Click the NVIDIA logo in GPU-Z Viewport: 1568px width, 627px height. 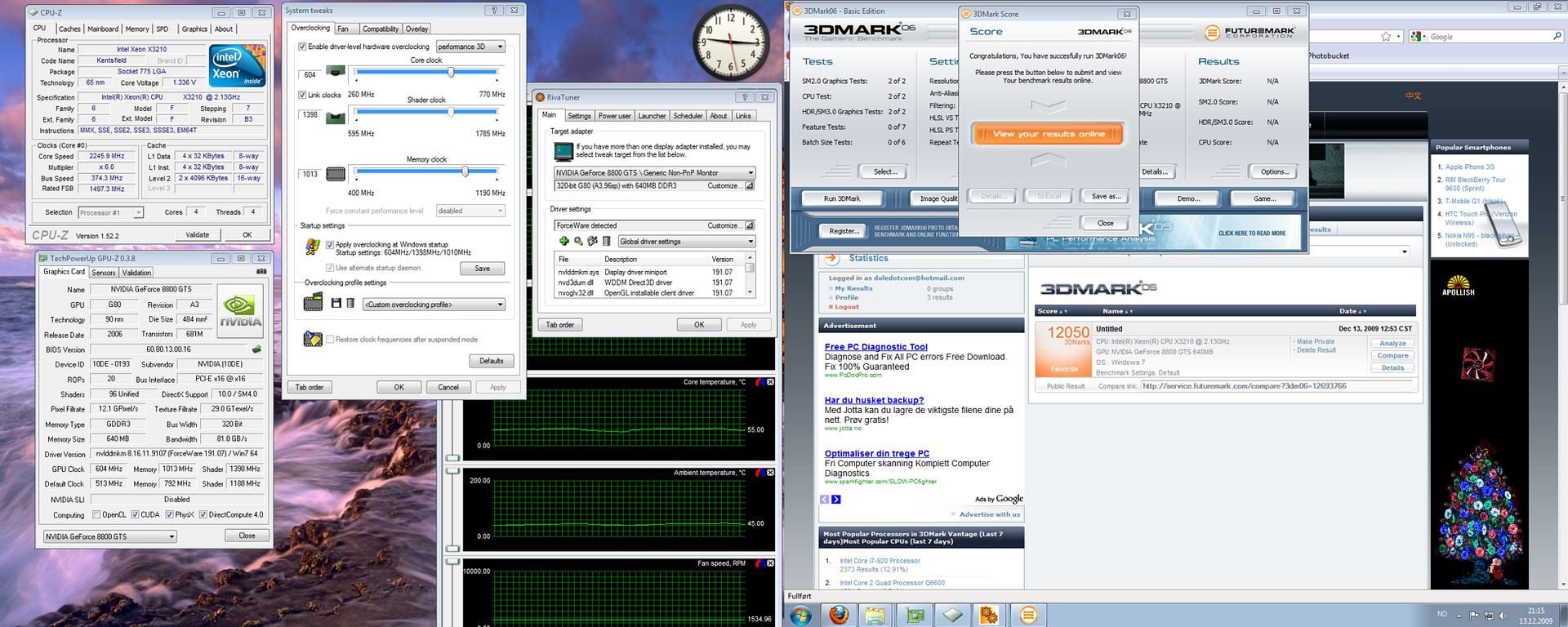click(x=242, y=310)
